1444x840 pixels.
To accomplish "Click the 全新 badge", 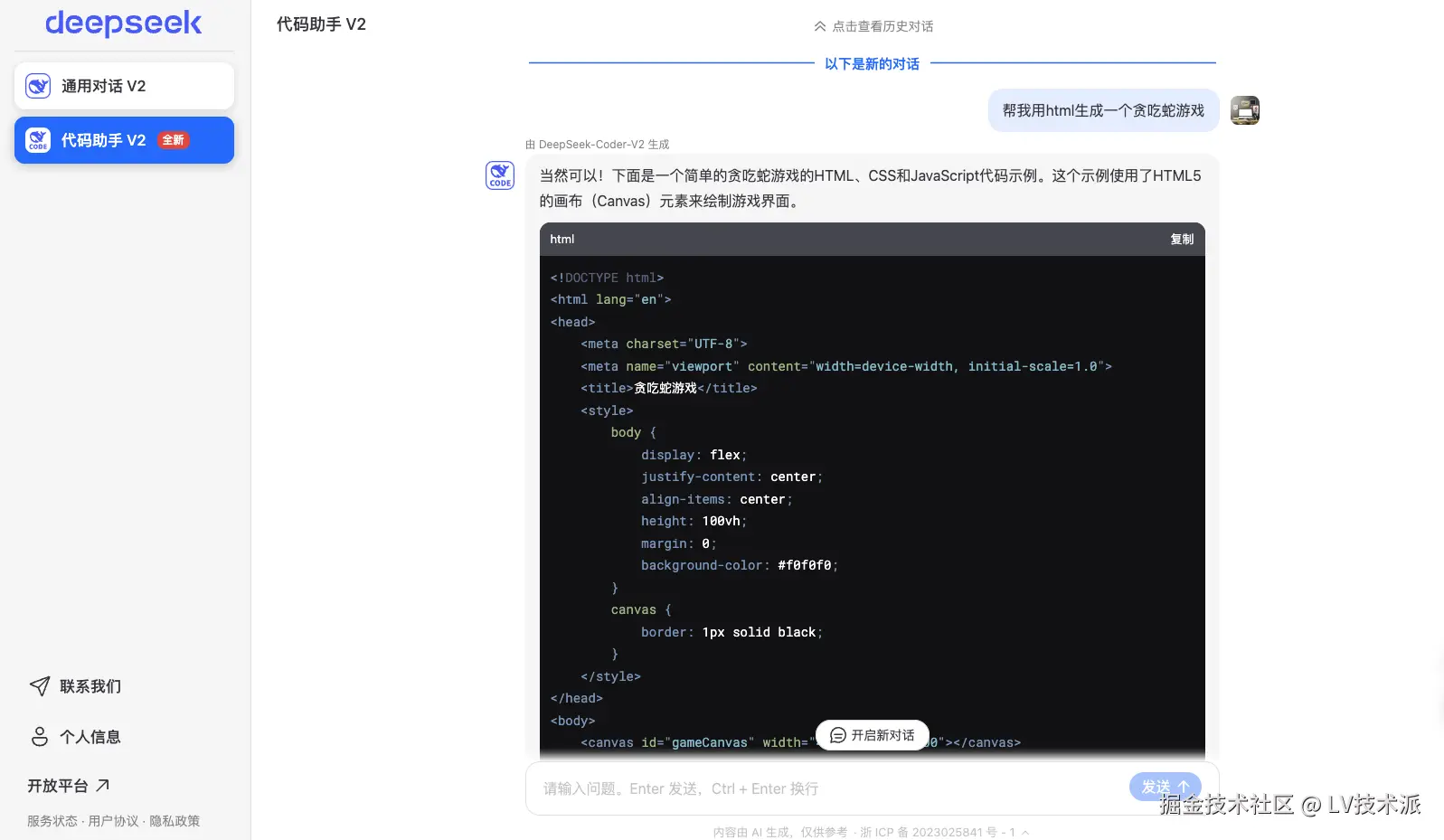I will (x=174, y=140).
